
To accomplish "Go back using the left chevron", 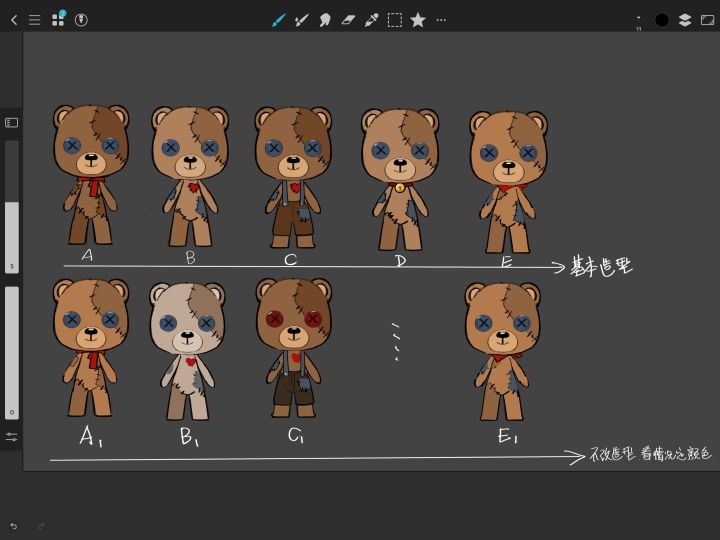I will coord(14,20).
